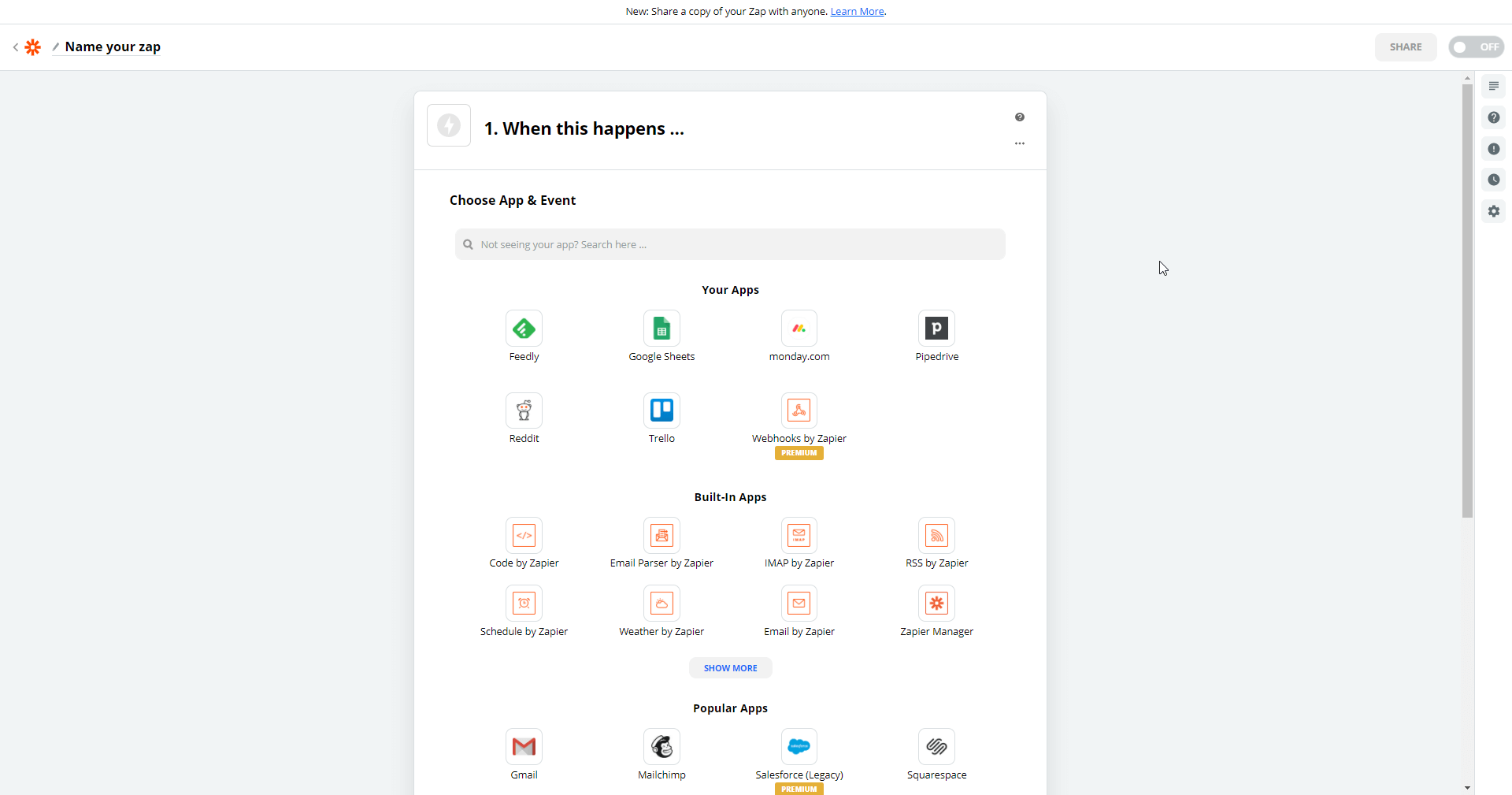Go back using the header chevron
This screenshot has height=795, width=1512.
16,47
